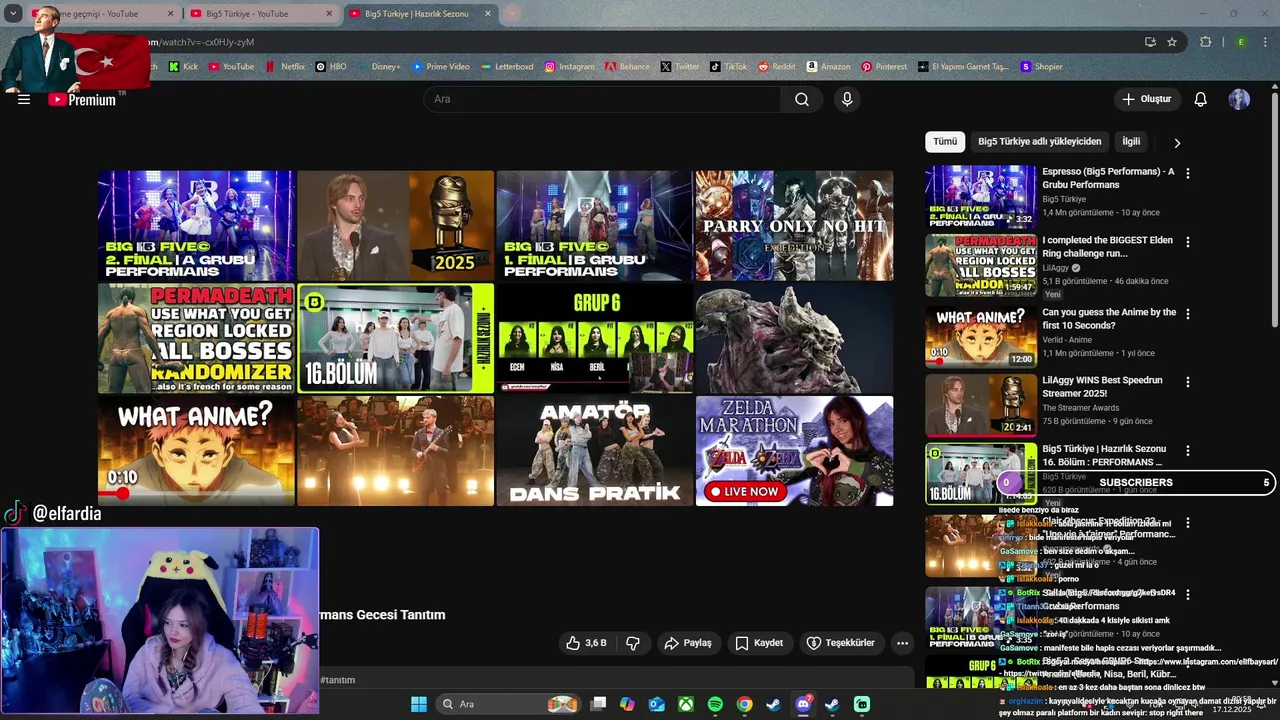
Task: Like the video showing 3,6 B likes
Action: [586, 643]
